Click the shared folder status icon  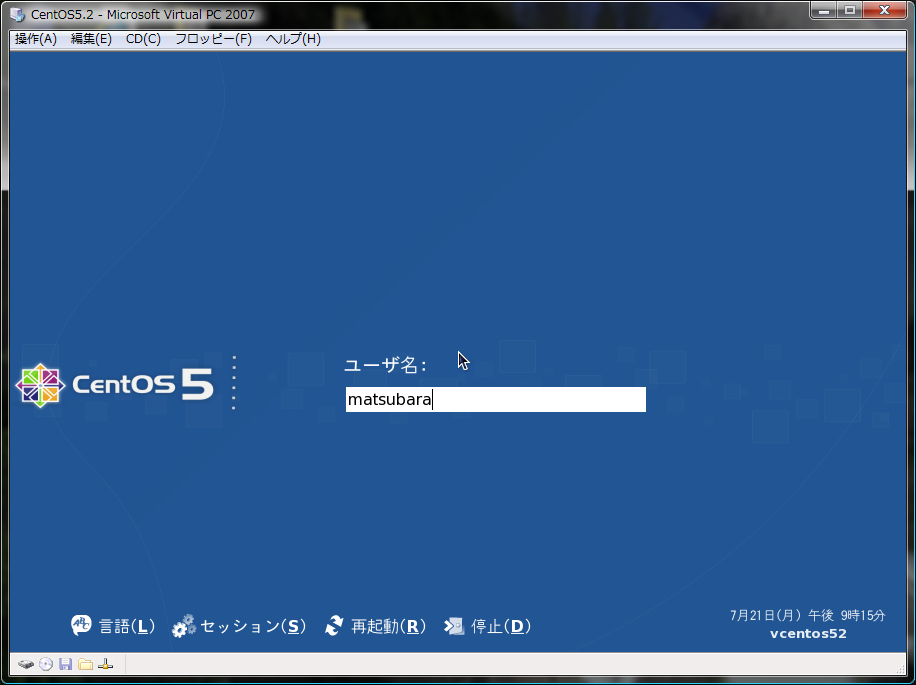coord(85,664)
